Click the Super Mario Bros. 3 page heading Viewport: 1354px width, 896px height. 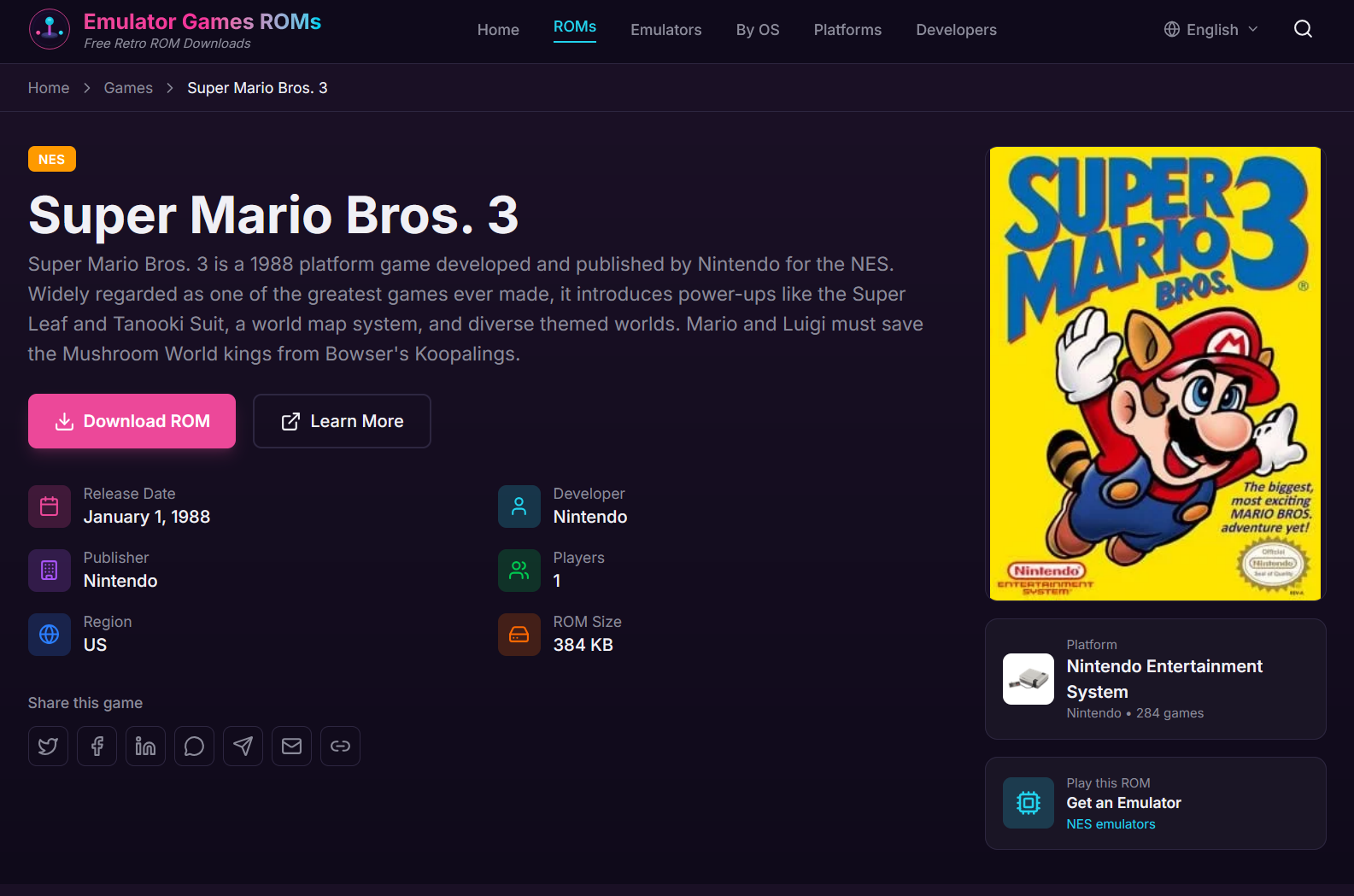pos(273,214)
